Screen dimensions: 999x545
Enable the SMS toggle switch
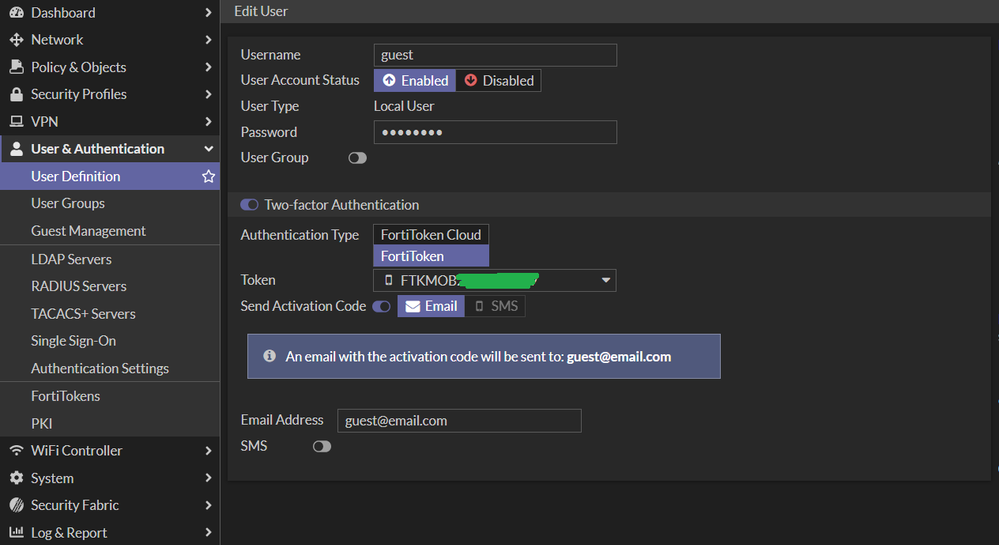pyautogui.click(x=321, y=446)
